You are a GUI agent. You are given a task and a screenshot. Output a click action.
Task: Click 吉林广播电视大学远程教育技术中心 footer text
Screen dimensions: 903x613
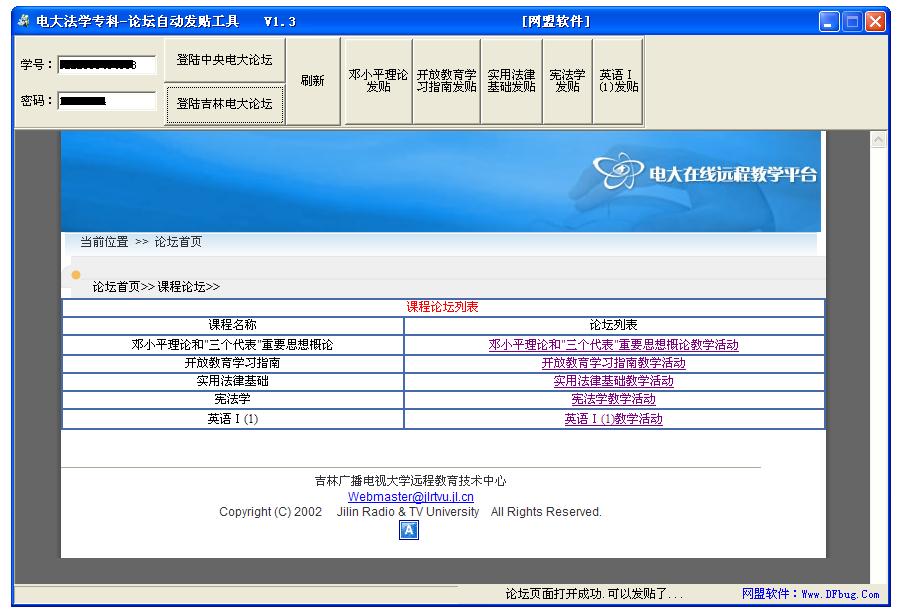411,480
